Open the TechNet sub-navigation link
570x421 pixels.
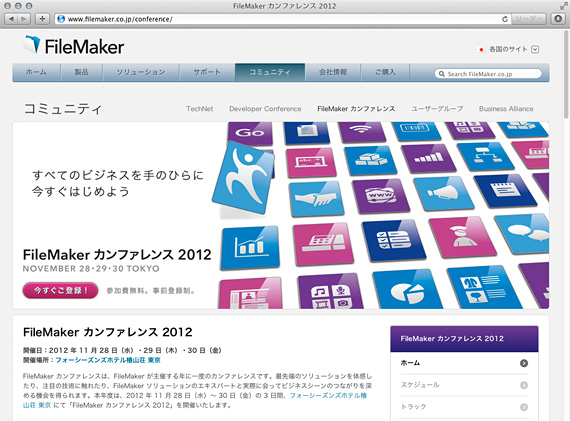[200, 109]
